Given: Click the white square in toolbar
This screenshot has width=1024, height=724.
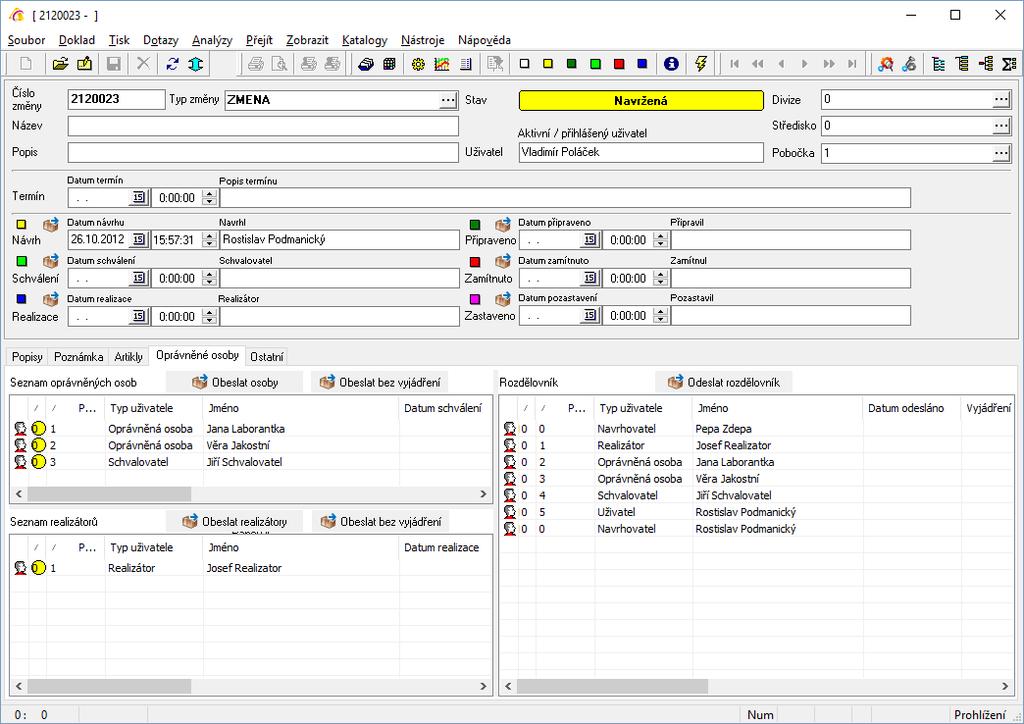Looking at the screenshot, I should pyautogui.click(x=524, y=63).
